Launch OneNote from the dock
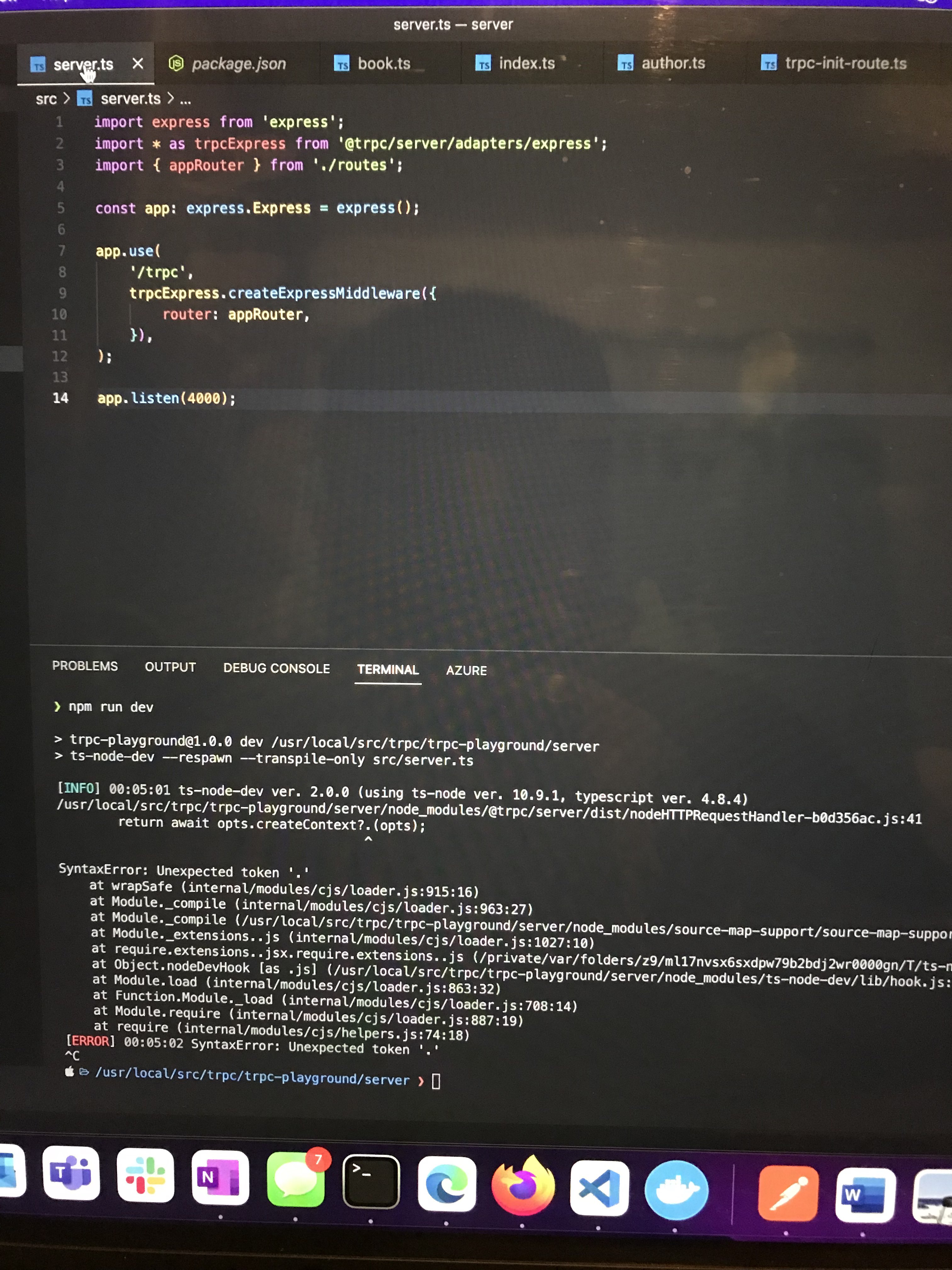This screenshot has height=1270, width=952. click(220, 1177)
